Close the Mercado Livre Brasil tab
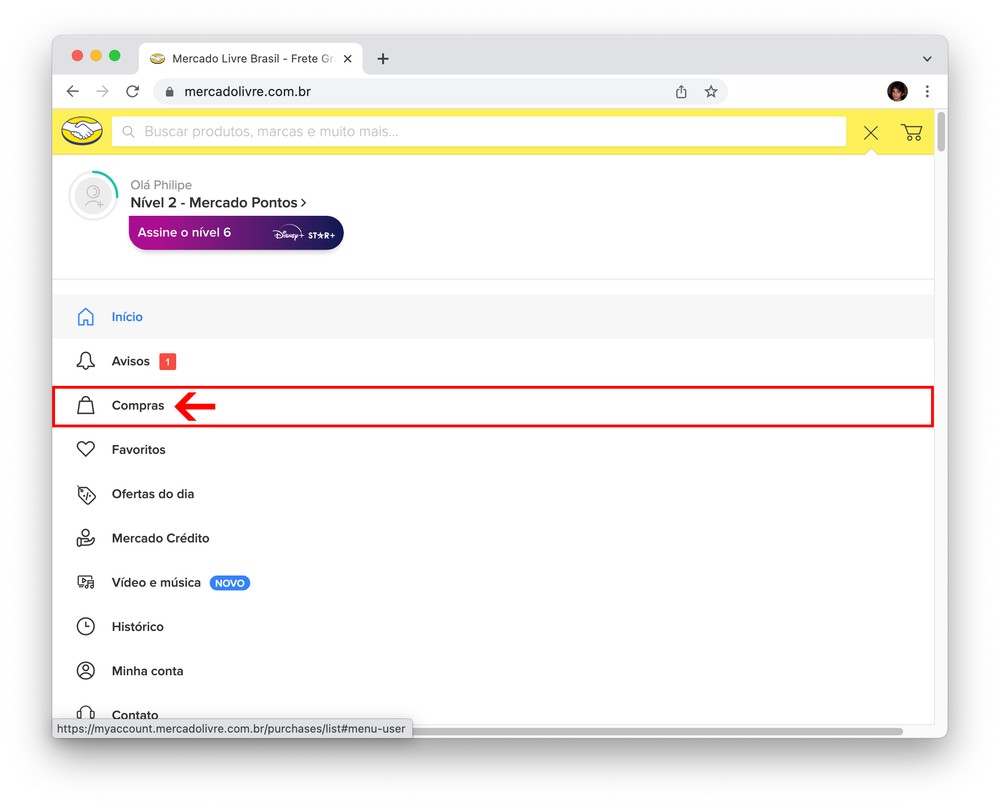This screenshot has height=807, width=1000. pyautogui.click(x=348, y=59)
